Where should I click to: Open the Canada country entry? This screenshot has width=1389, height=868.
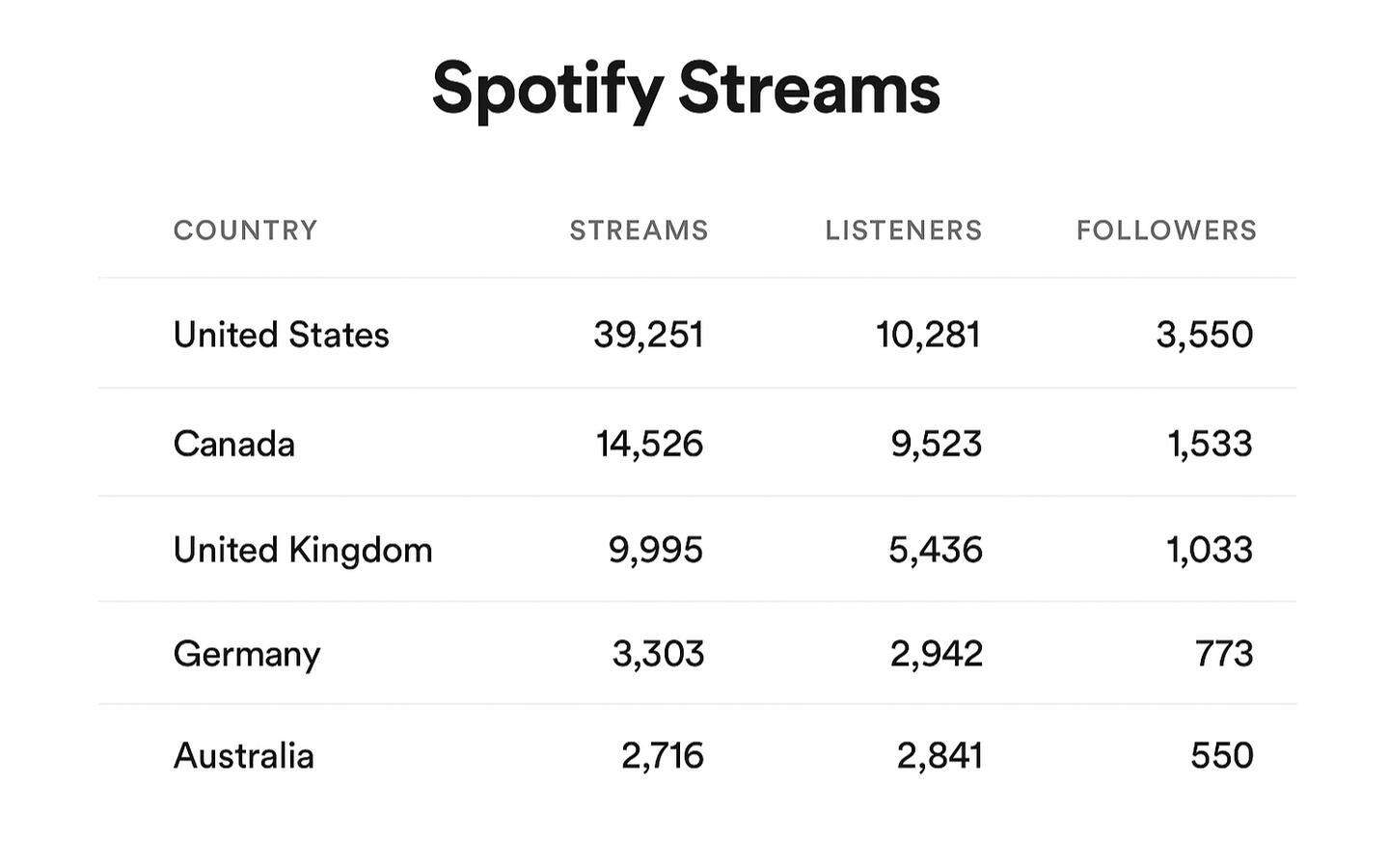click(x=234, y=444)
